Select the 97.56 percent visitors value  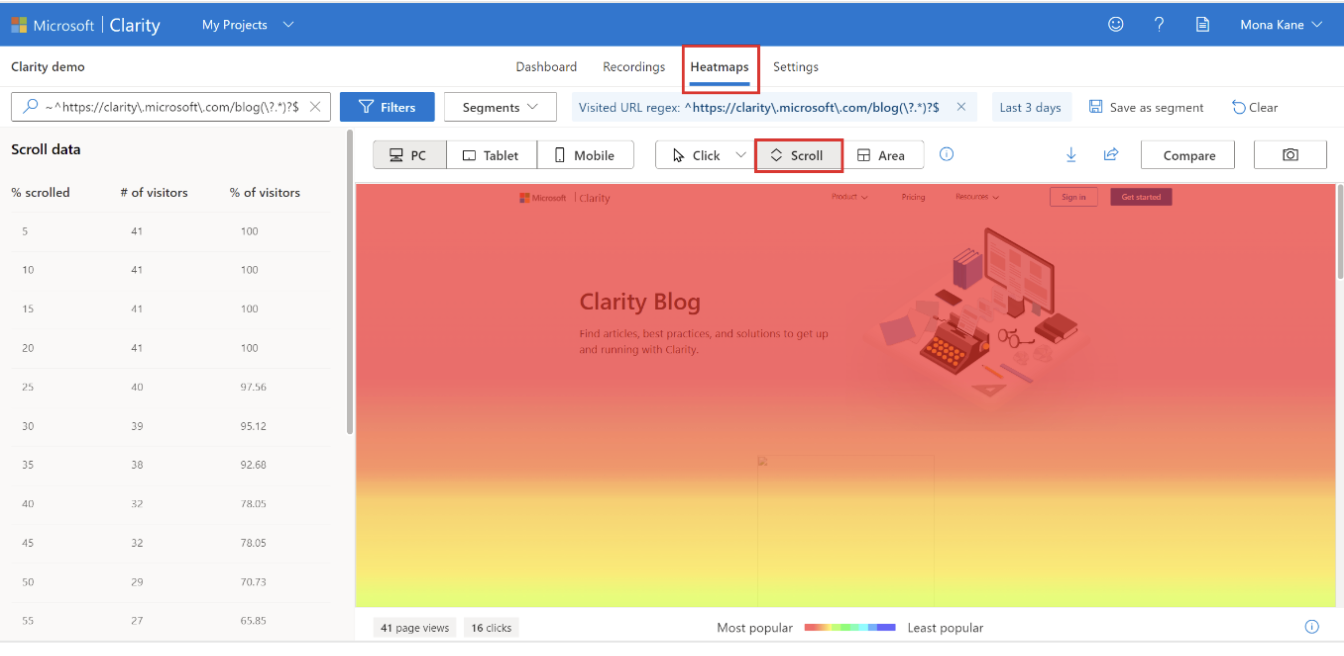click(253, 387)
